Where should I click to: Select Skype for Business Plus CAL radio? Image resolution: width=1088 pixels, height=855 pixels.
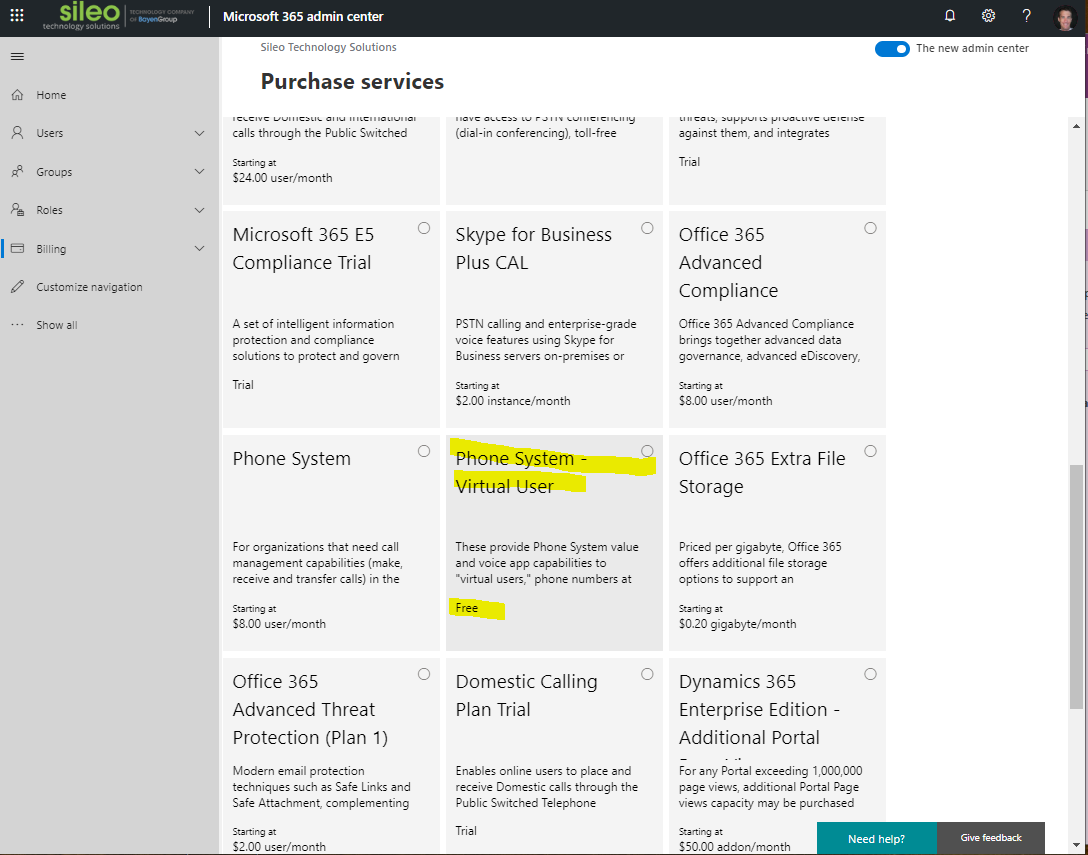647,228
